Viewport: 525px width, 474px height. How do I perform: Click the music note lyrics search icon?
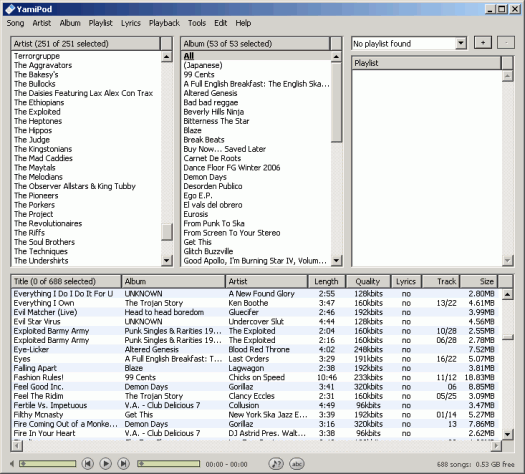pyautogui.click(x=276, y=464)
